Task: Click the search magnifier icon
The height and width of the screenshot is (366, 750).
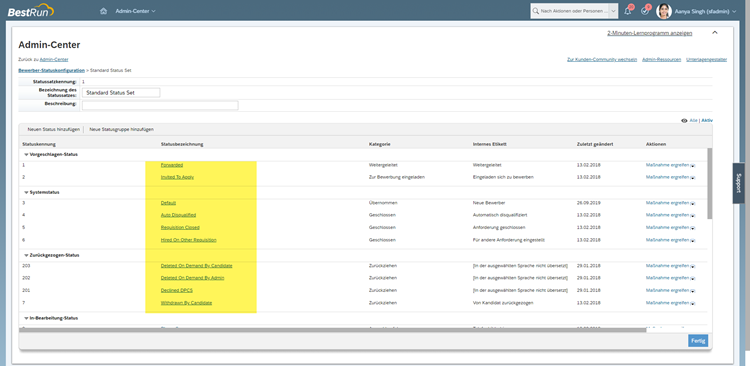Action: (536, 11)
